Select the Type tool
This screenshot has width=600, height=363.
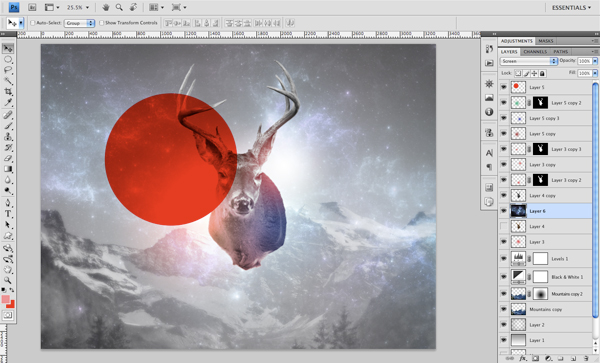pyautogui.click(x=8, y=214)
